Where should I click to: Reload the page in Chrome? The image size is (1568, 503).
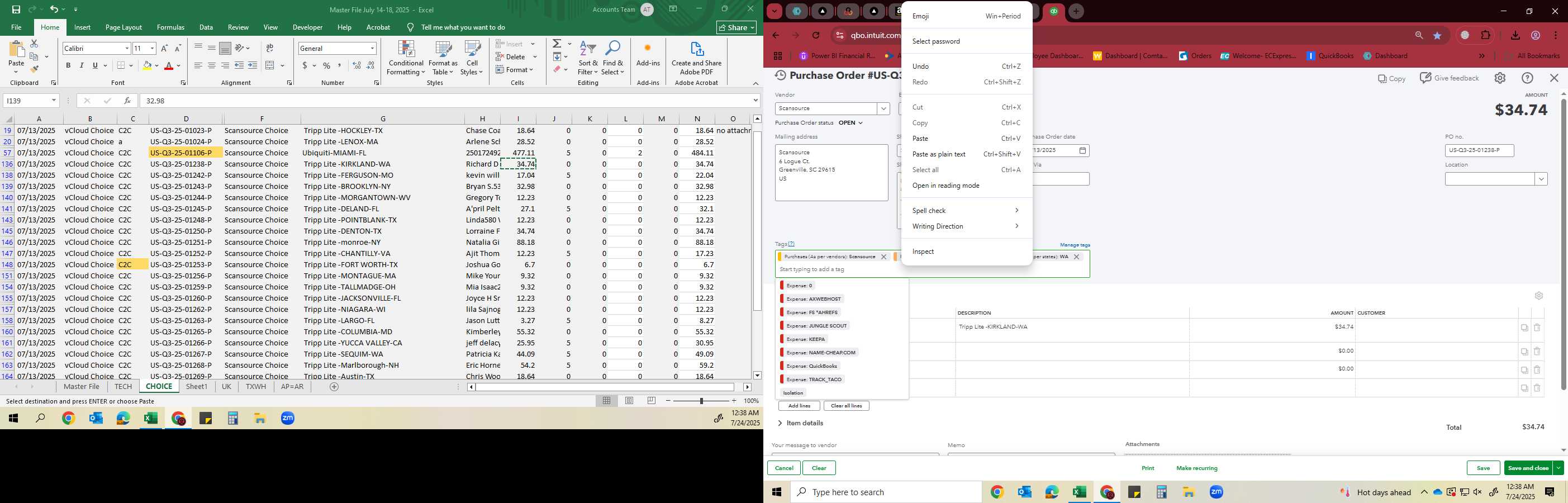[x=816, y=35]
